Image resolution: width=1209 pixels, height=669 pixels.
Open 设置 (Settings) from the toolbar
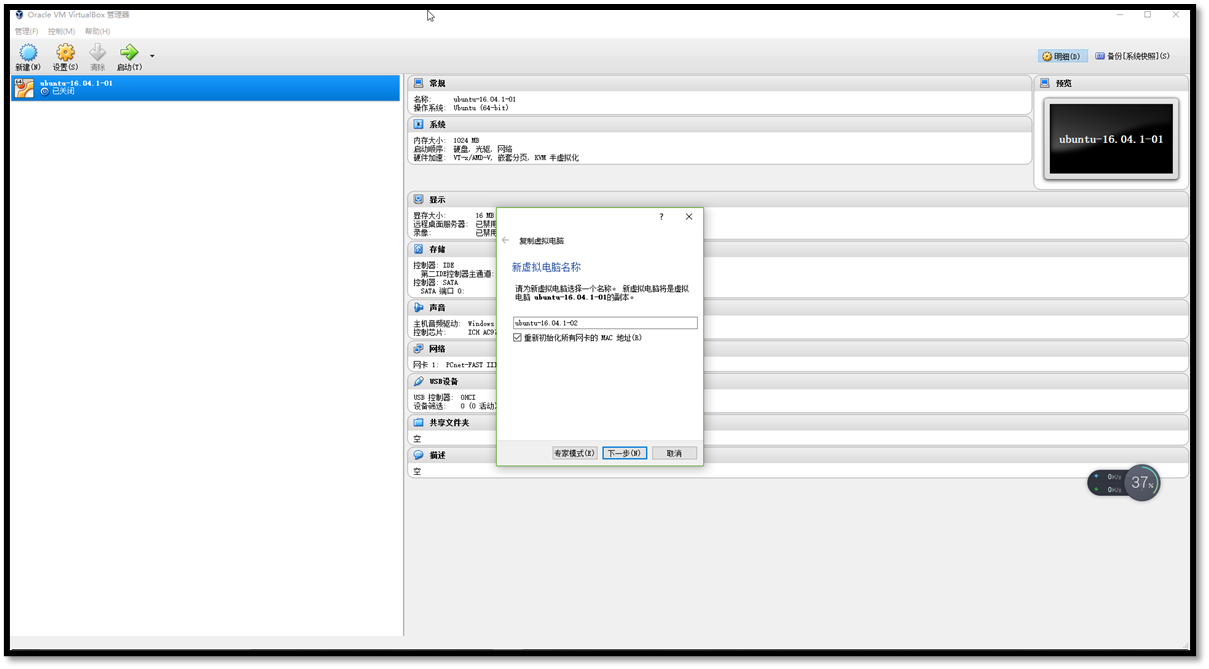coord(65,53)
